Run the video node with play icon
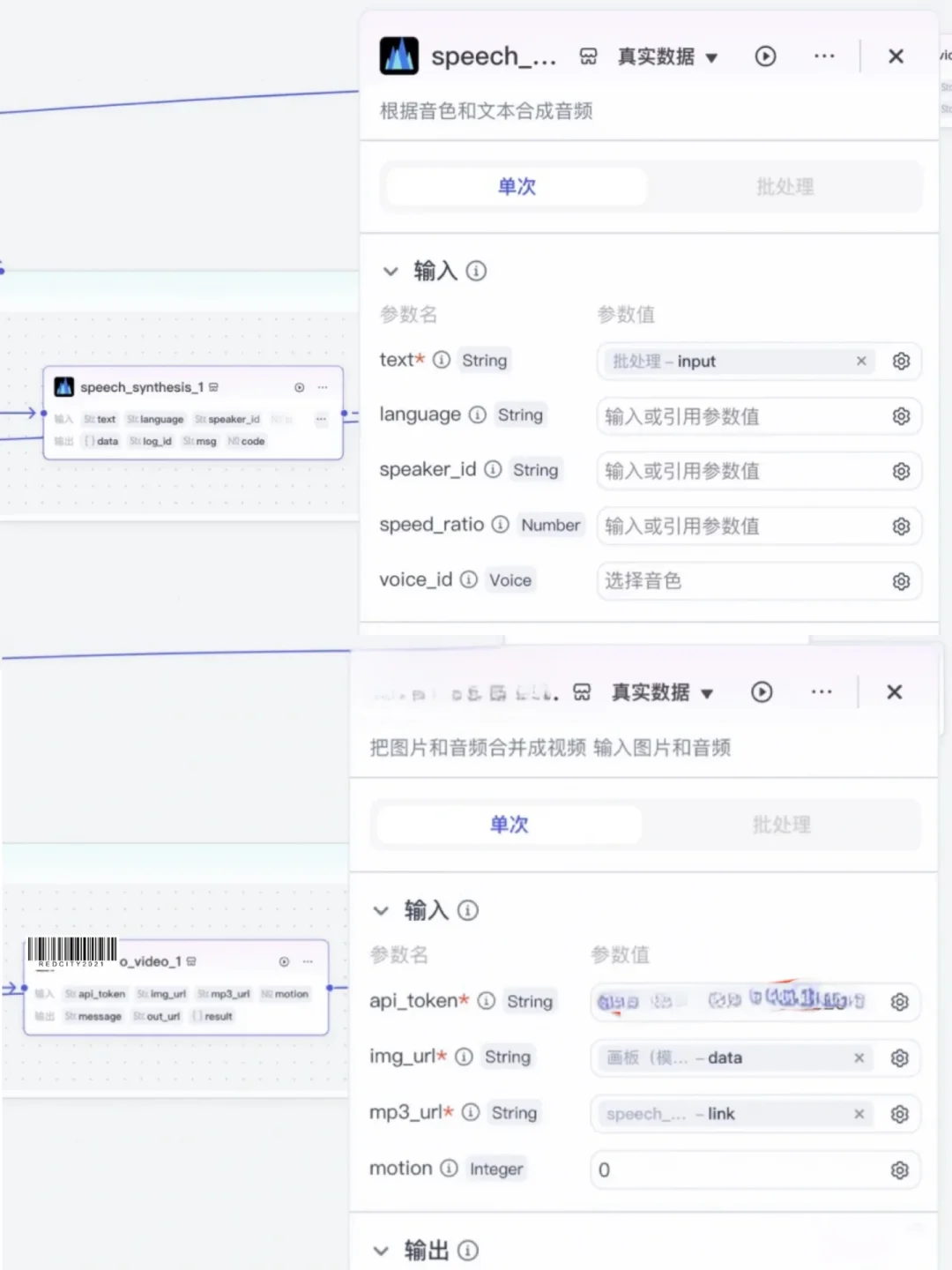The width and height of the screenshot is (952, 1270). point(762,692)
